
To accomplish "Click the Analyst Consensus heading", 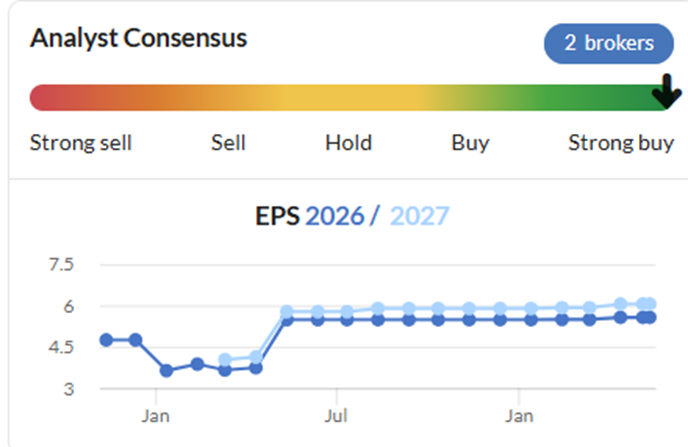I will click(139, 38).
